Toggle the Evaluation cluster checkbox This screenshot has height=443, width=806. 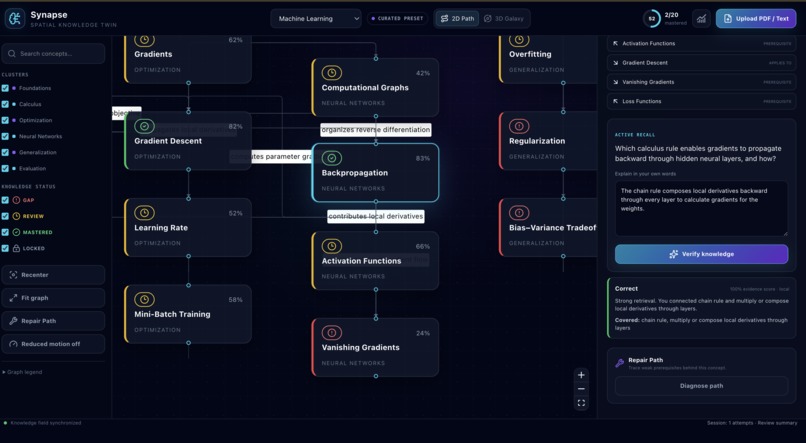[x=5, y=168]
